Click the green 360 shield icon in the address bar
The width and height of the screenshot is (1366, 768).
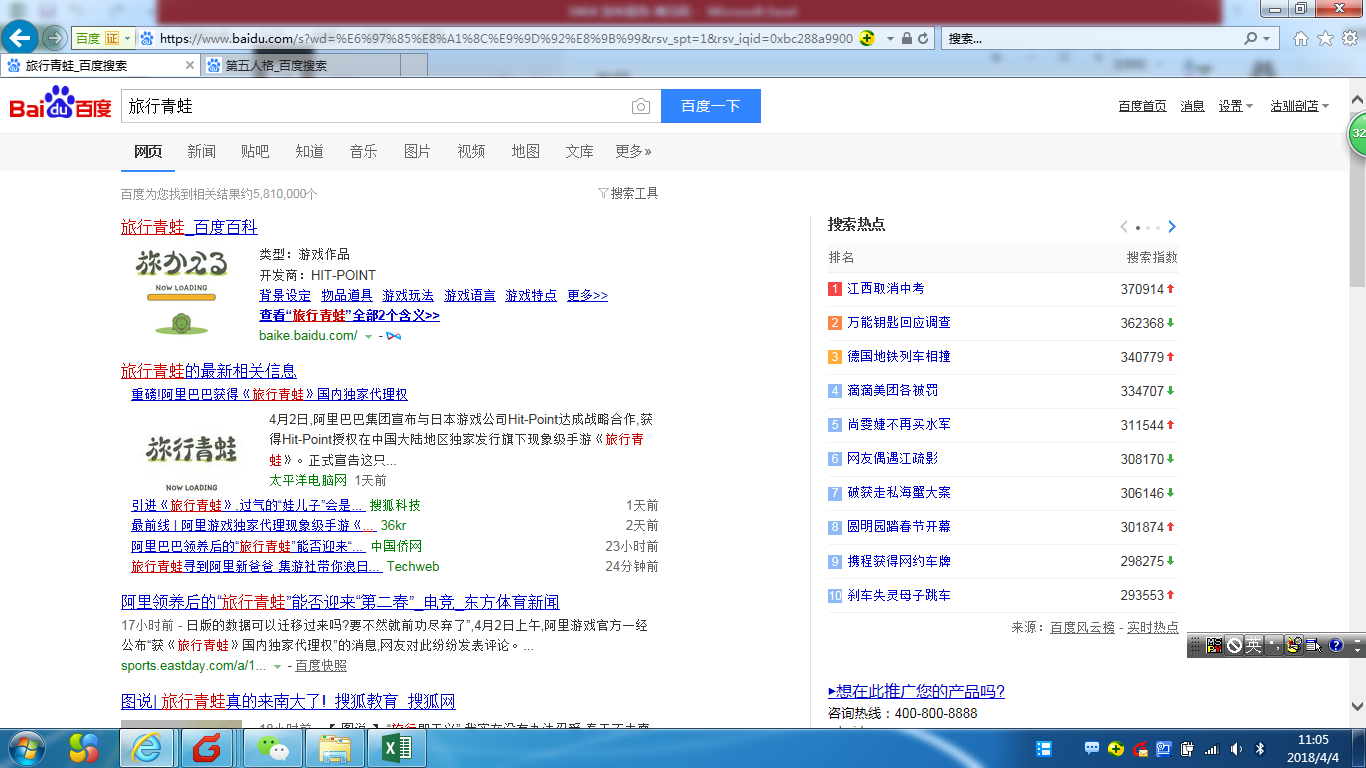coord(867,38)
